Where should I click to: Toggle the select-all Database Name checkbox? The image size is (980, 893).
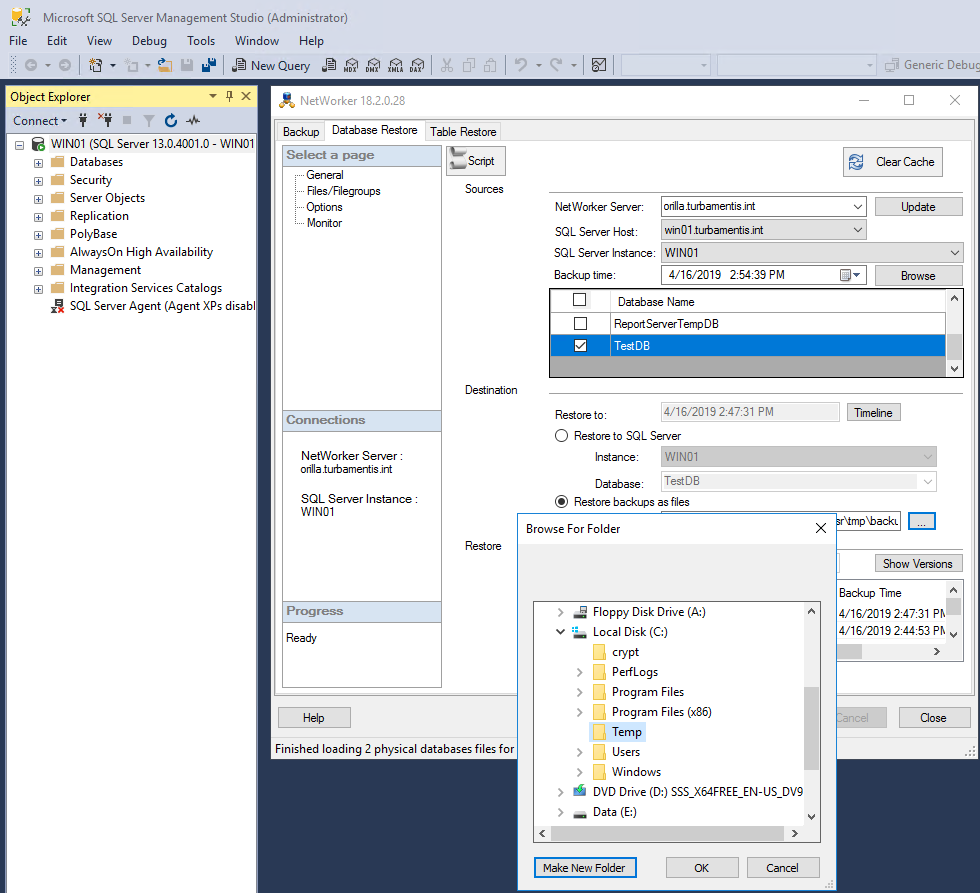click(579, 300)
